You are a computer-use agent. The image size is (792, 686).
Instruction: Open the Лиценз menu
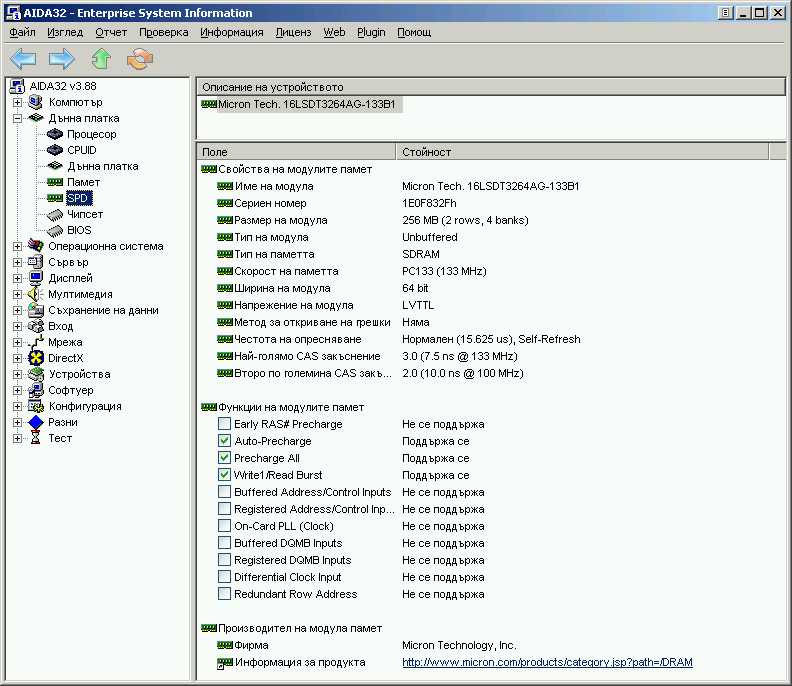click(x=293, y=32)
